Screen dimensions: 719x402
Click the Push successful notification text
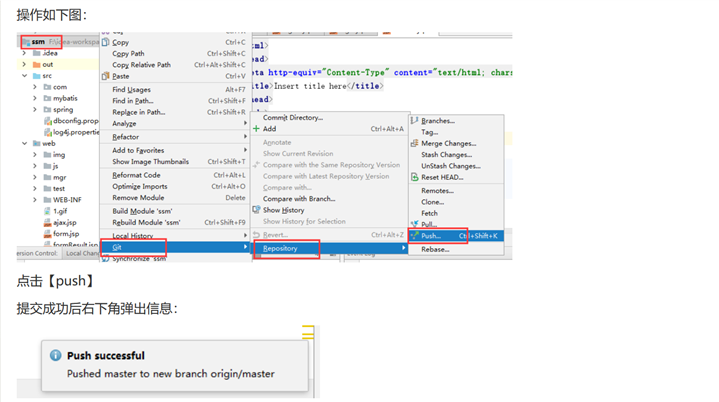point(105,355)
